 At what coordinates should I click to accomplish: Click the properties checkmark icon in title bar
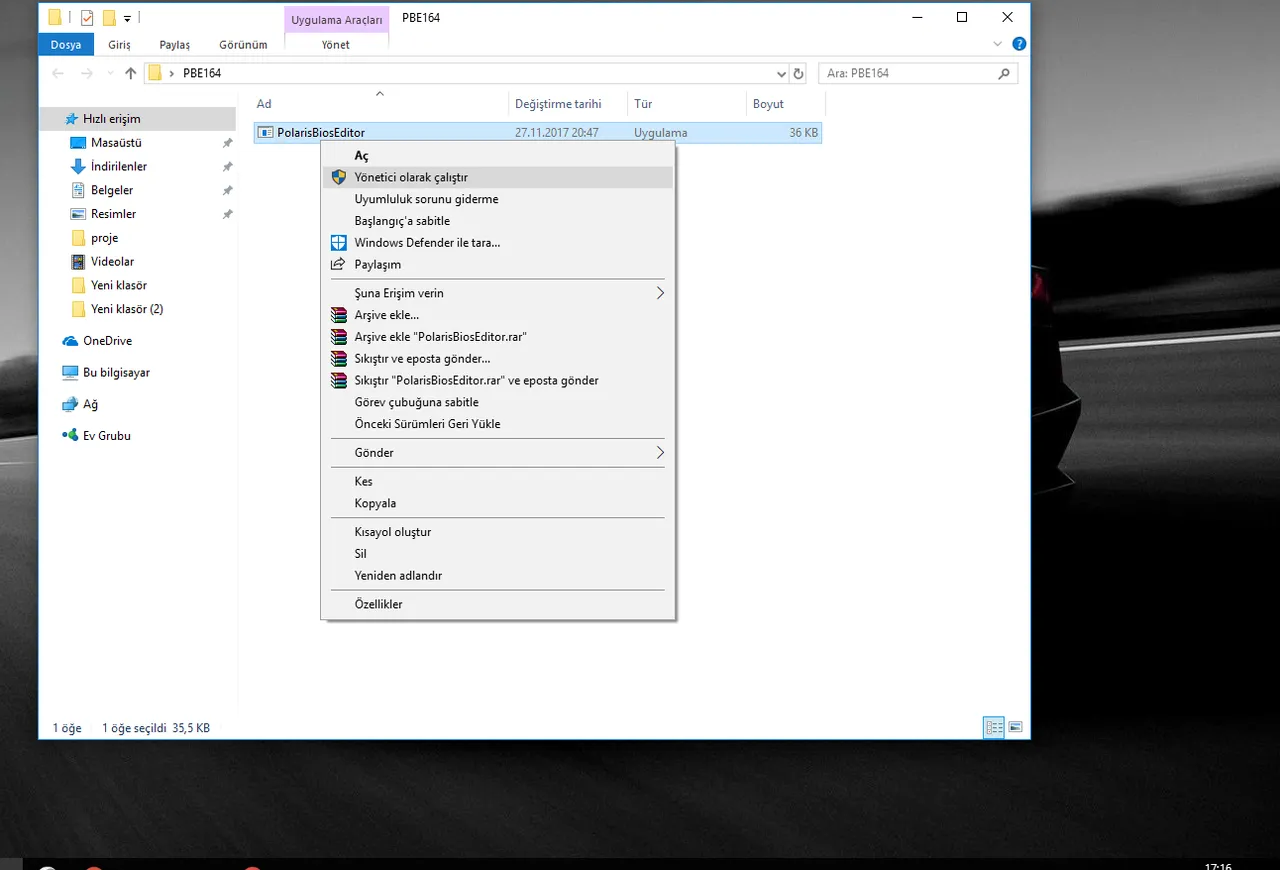[x=87, y=17]
